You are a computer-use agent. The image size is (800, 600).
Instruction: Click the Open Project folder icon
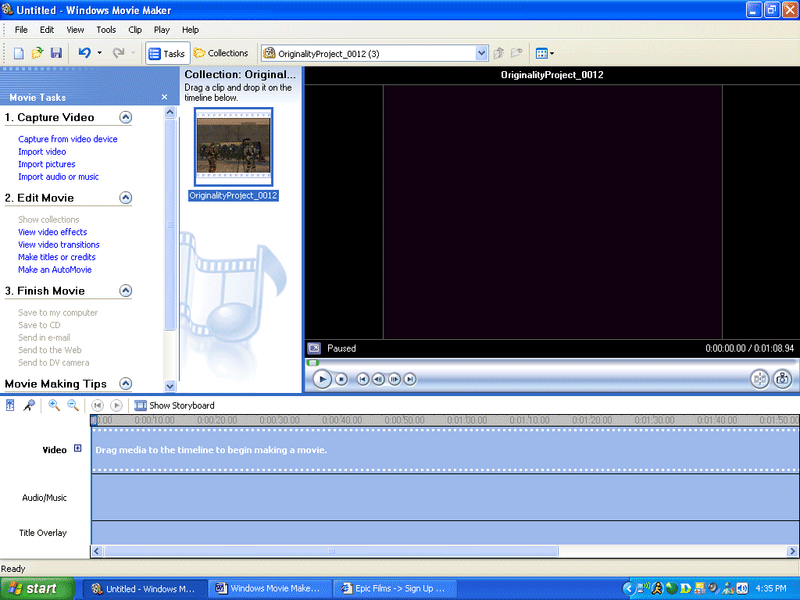click(x=37, y=53)
